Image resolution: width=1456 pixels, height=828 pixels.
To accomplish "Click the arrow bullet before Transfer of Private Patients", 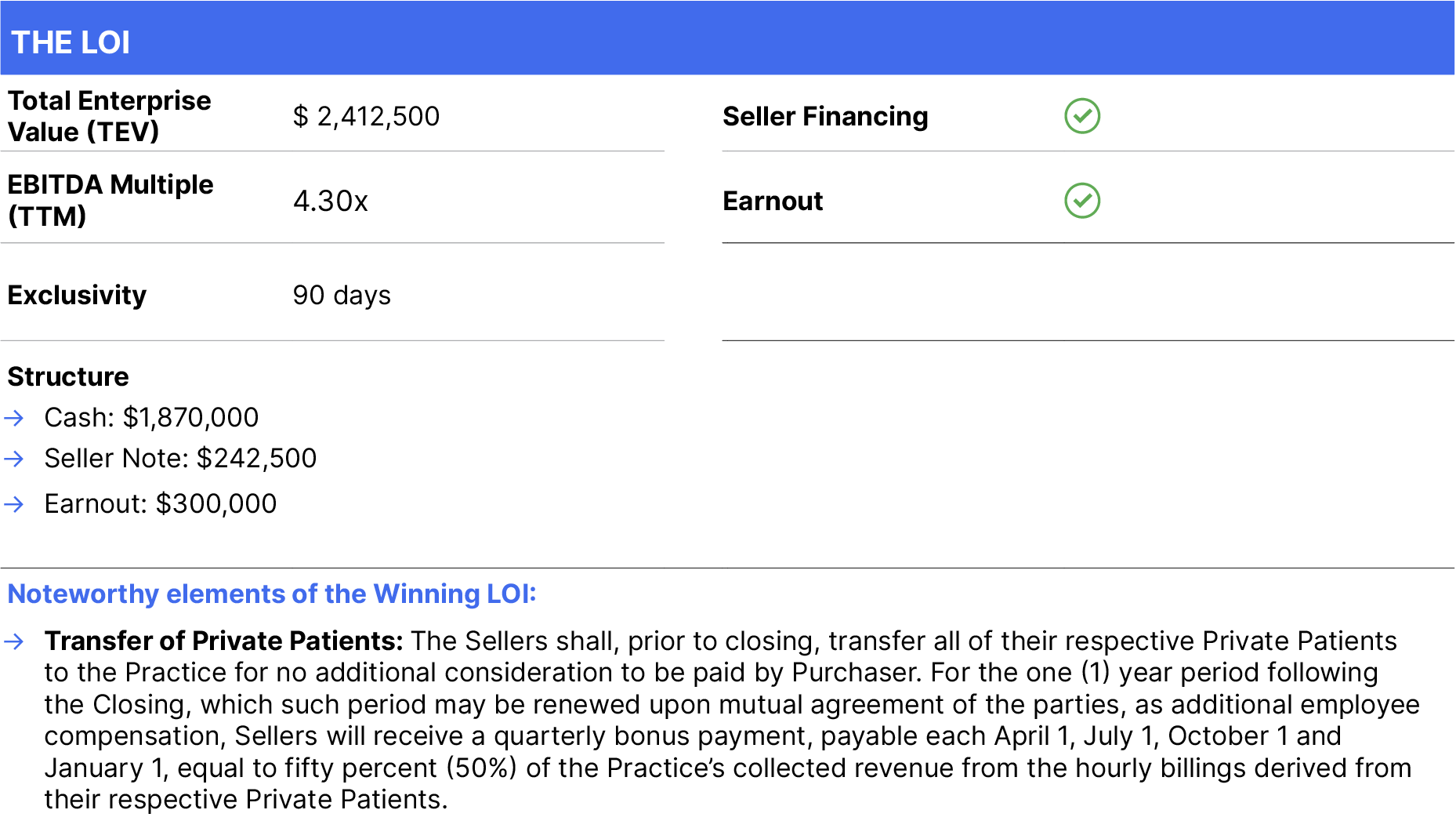I will 14,642.
